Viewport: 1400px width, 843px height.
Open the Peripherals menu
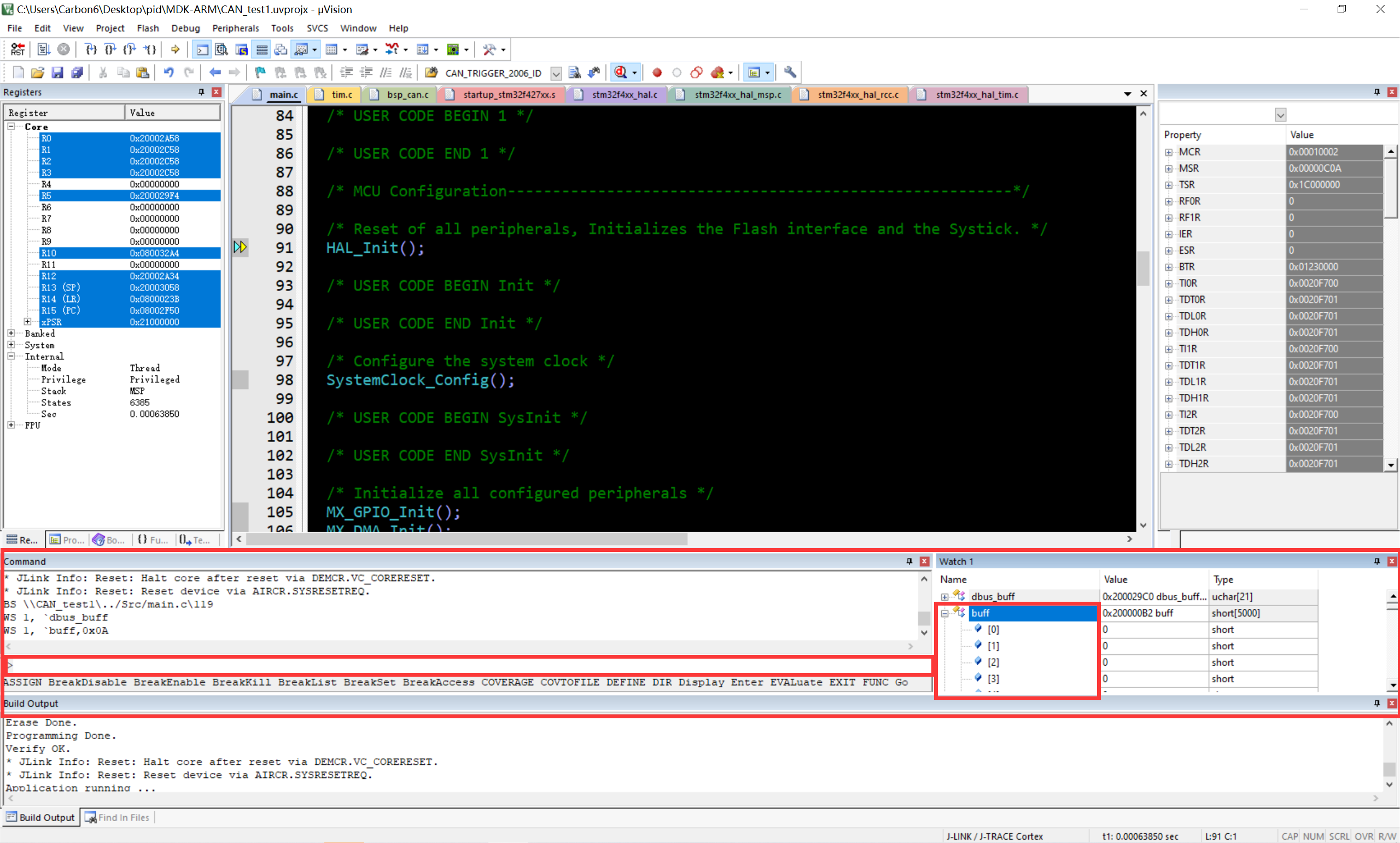[x=235, y=28]
